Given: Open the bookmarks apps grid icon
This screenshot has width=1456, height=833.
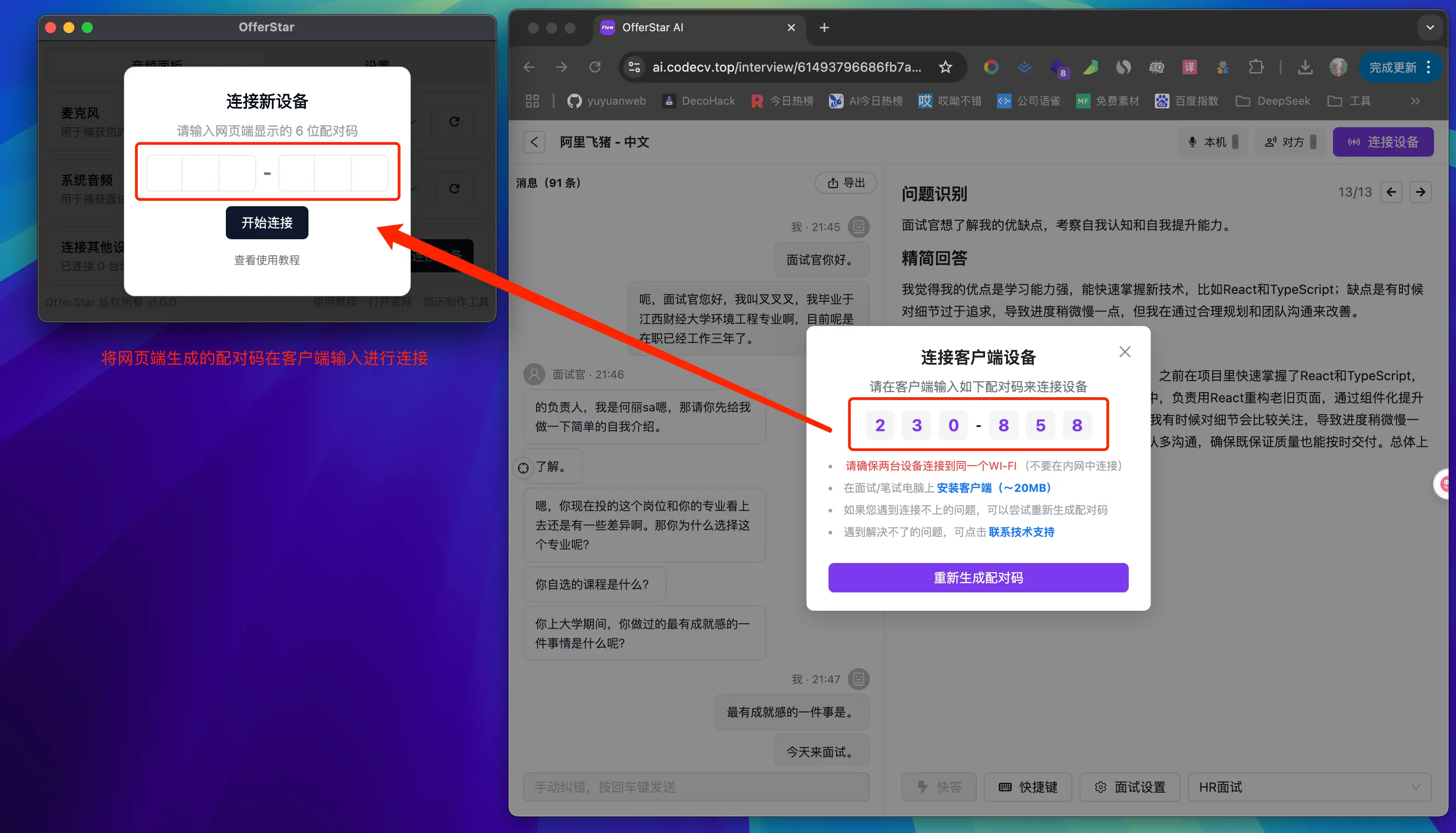Looking at the screenshot, I should click(x=532, y=101).
